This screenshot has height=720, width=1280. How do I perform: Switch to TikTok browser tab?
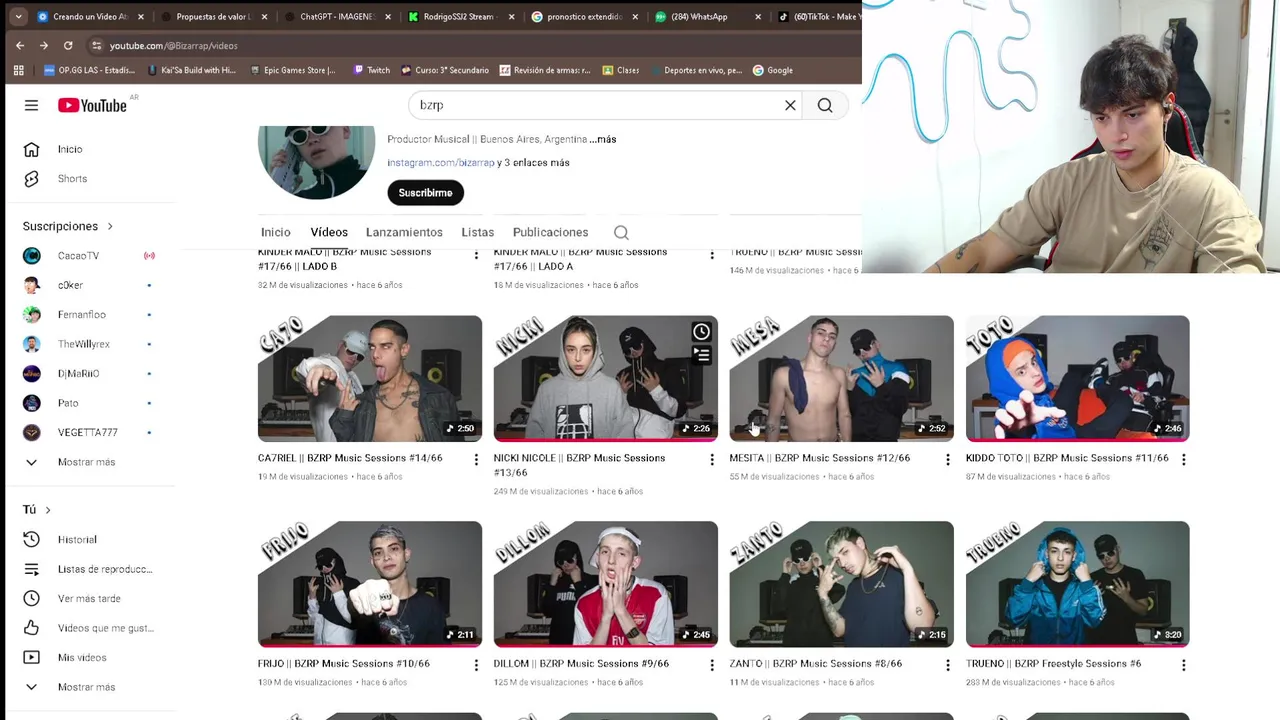(820, 17)
